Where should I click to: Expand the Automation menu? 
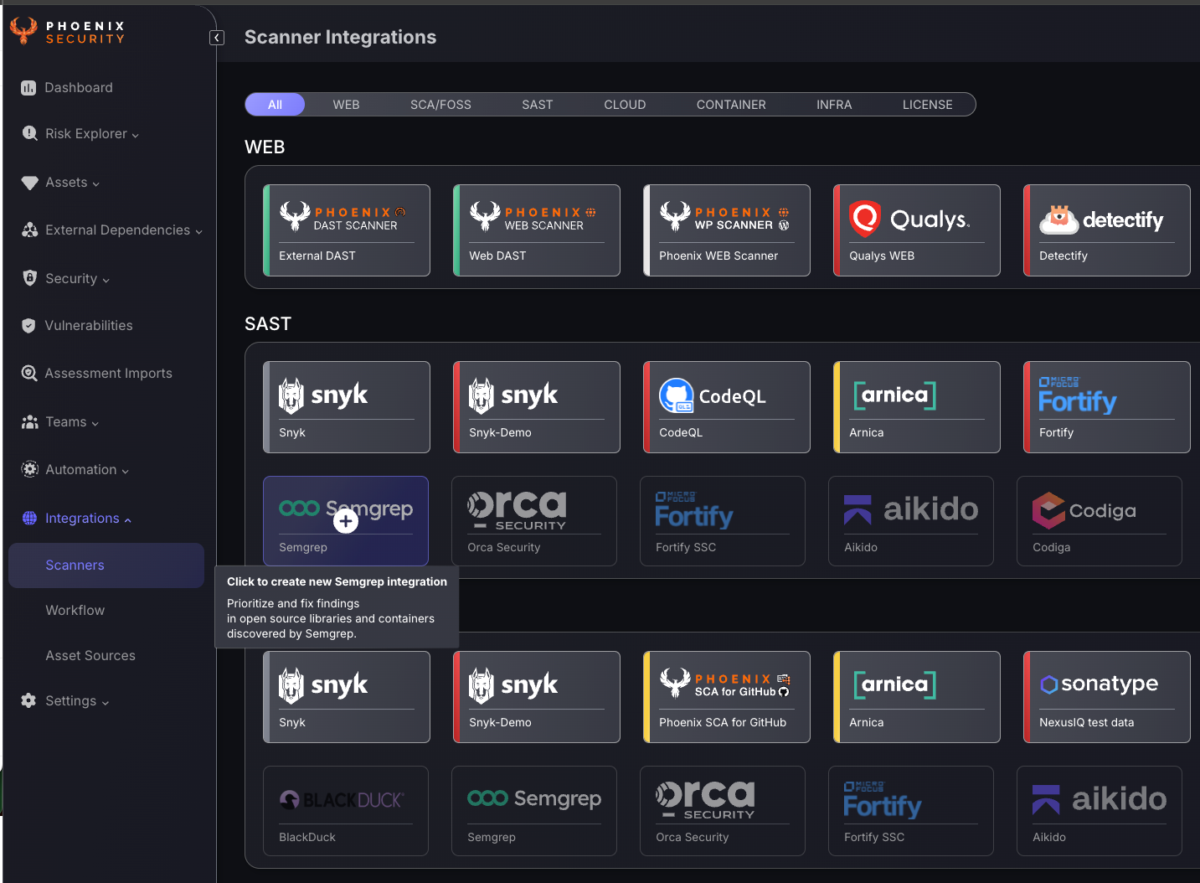[125, 471]
